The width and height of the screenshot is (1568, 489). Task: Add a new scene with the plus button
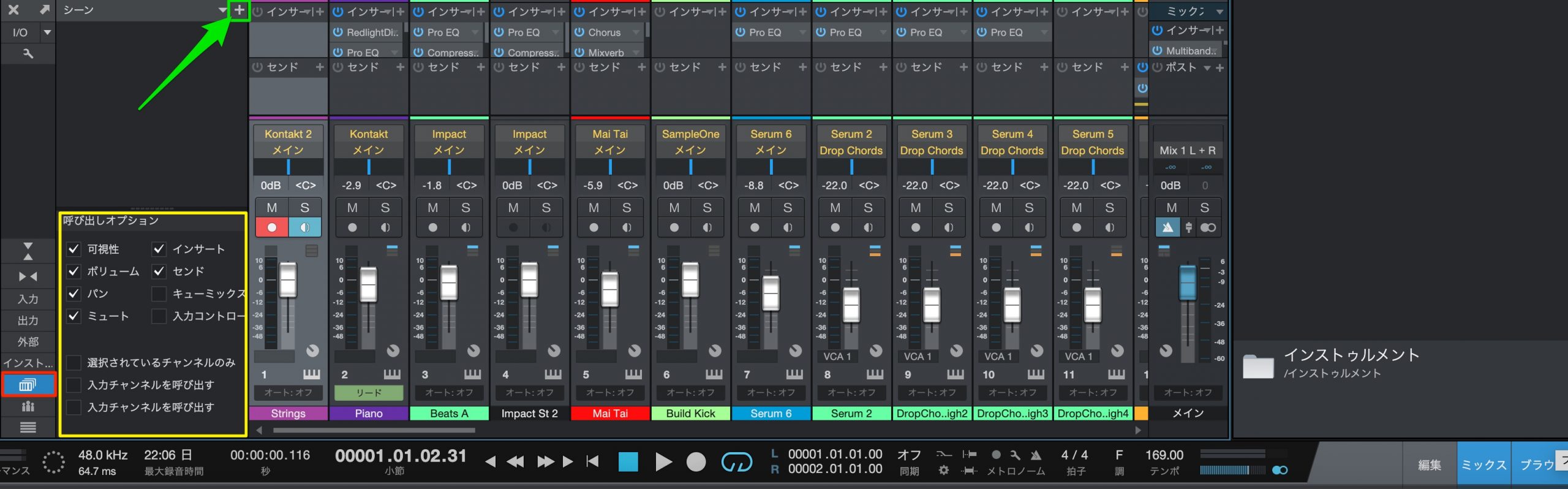click(239, 10)
